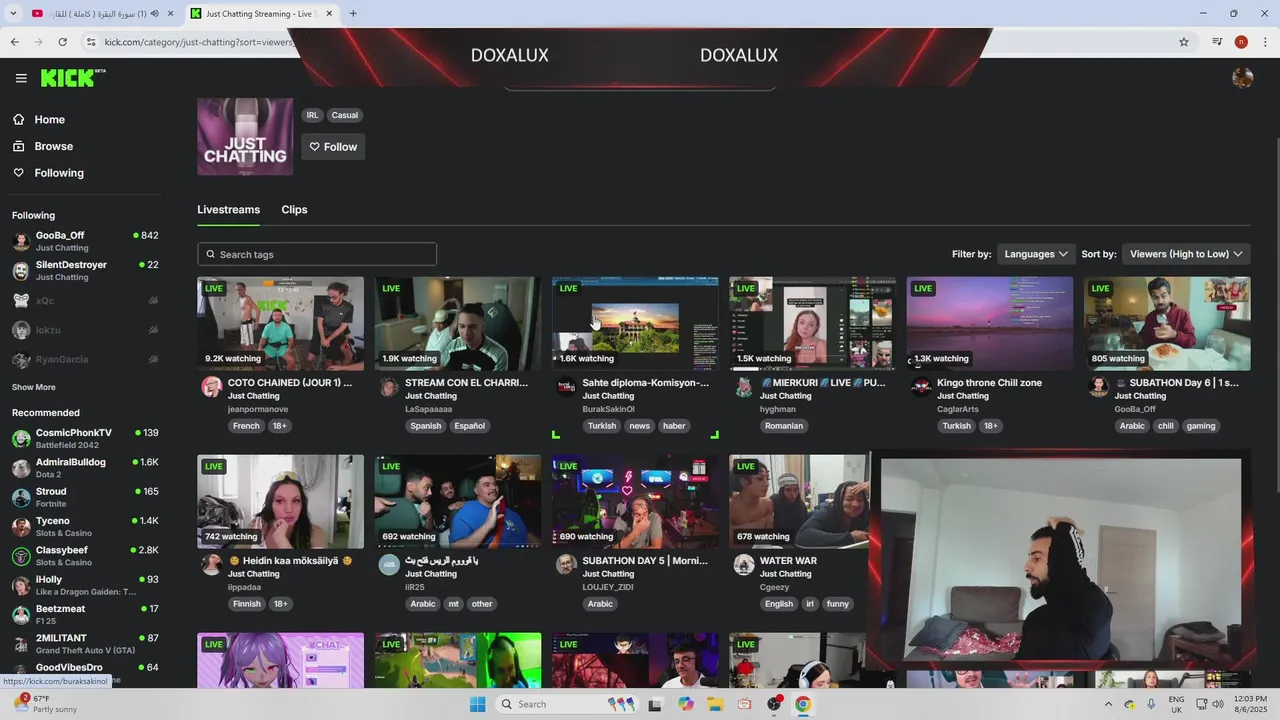Click the Finnish tag under Heidin kaa stream

[246, 604]
